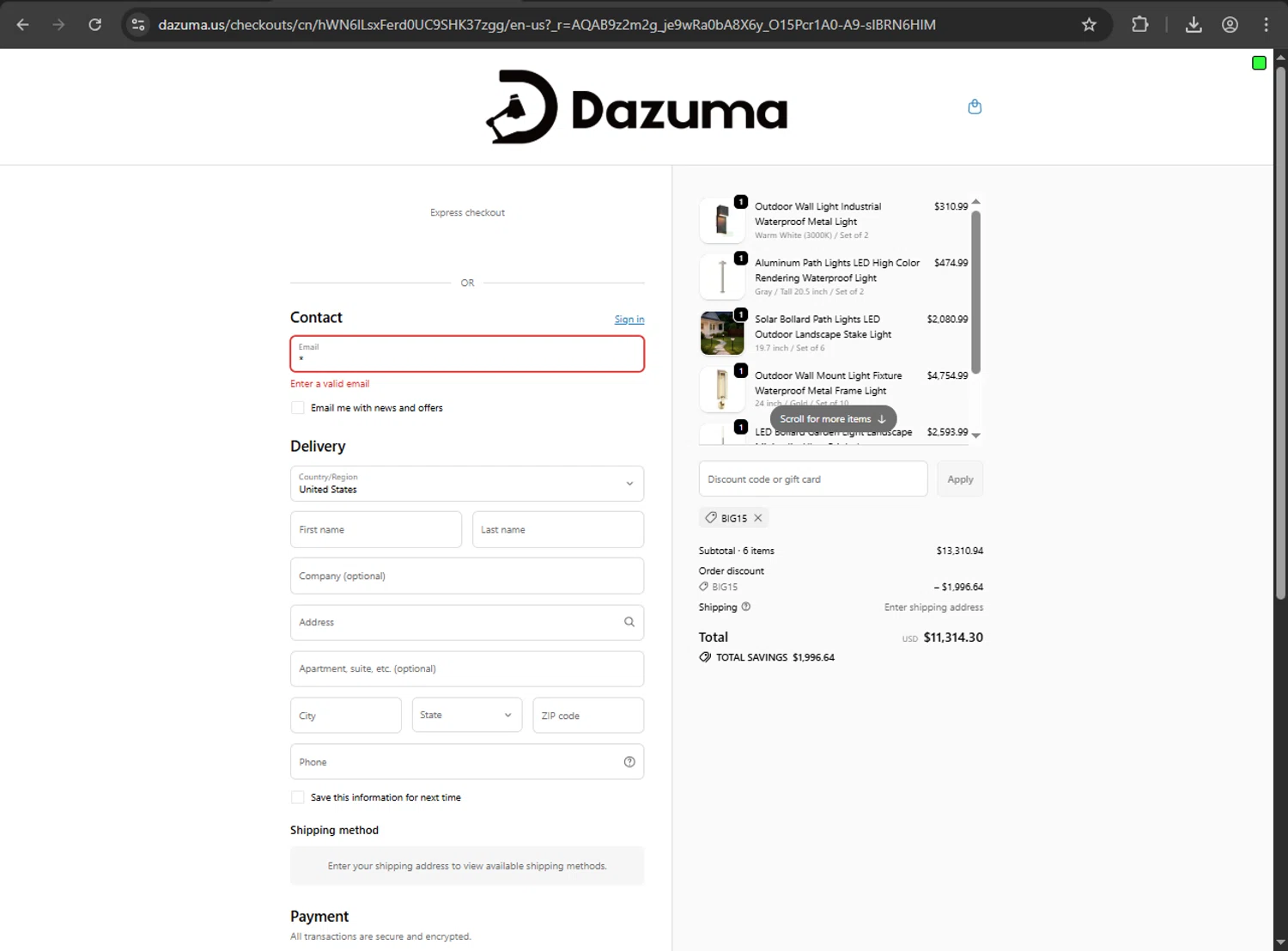This screenshot has height=951, width=1288.
Task: Open the browser downloads icon
Action: (x=1194, y=25)
